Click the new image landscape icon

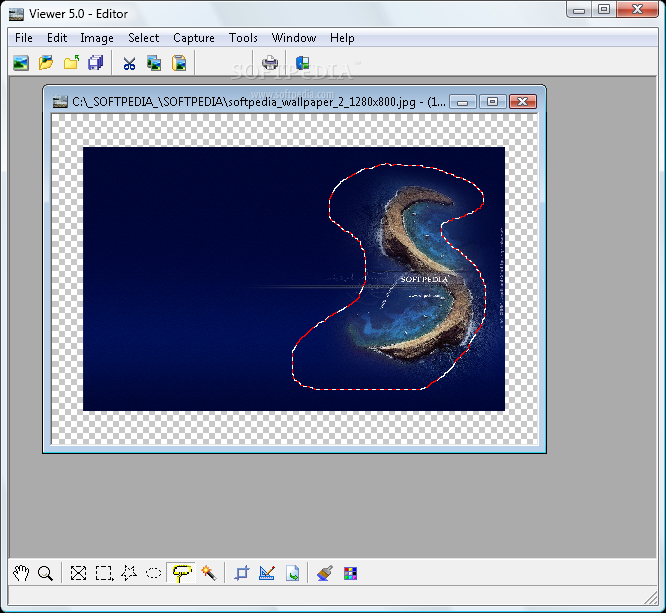pyautogui.click(x=21, y=63)
